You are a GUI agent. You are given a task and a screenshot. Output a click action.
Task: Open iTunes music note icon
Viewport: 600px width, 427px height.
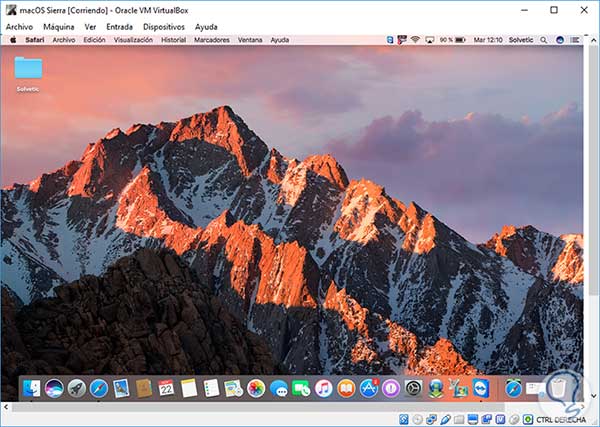click(324, 389)
